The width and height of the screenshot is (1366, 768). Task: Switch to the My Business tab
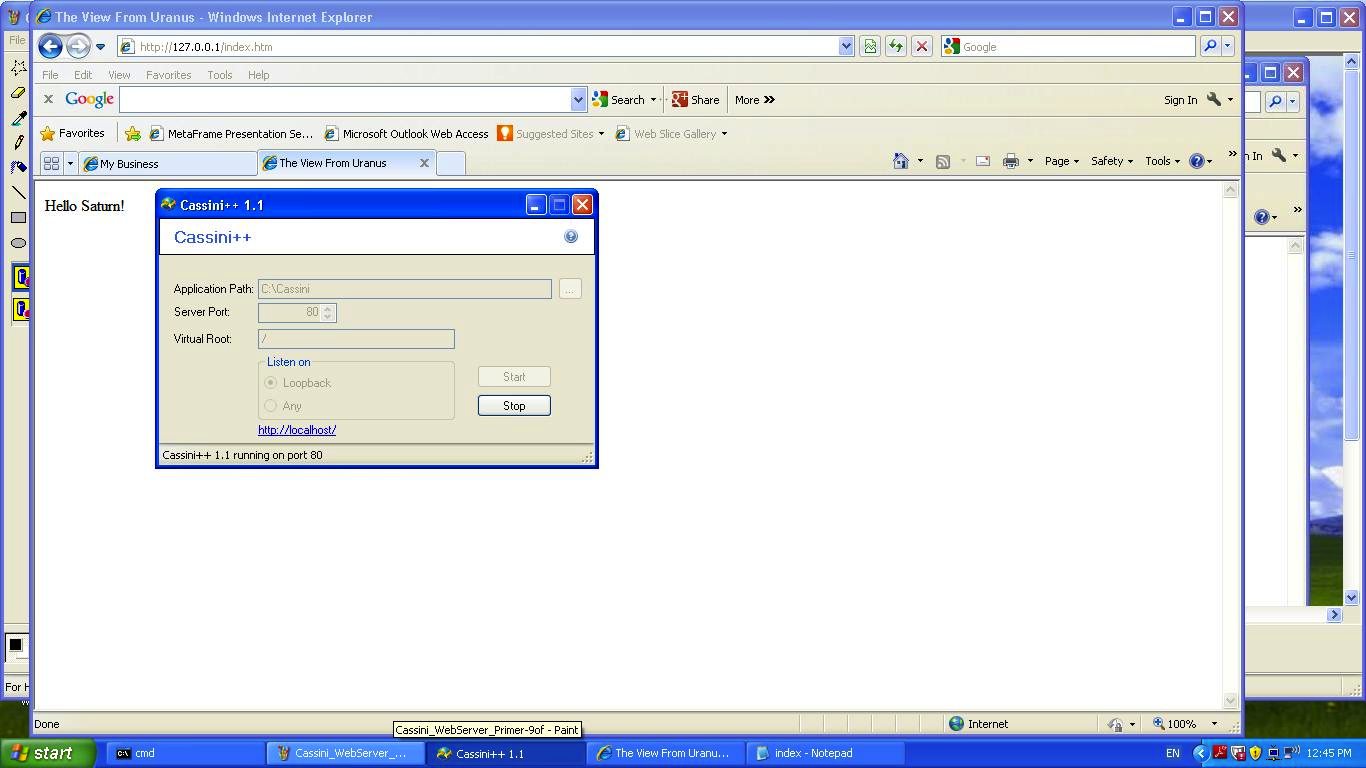click(168, 163)
